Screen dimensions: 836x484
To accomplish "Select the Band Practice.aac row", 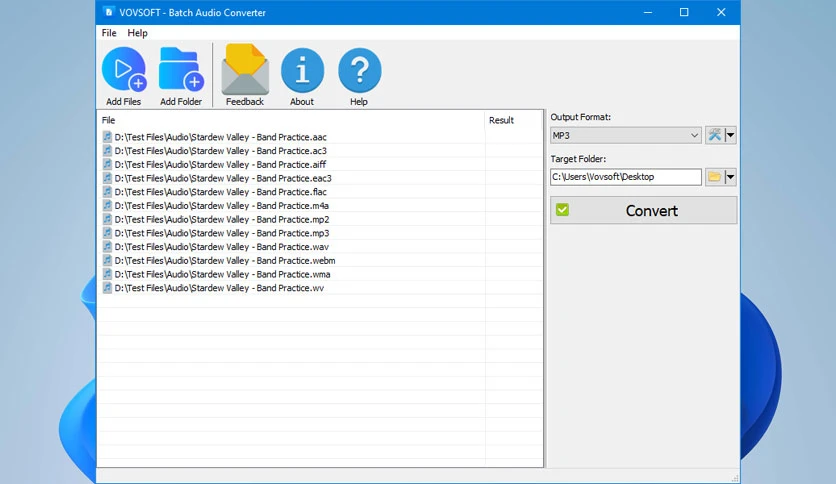I will (x=320, y=137).
